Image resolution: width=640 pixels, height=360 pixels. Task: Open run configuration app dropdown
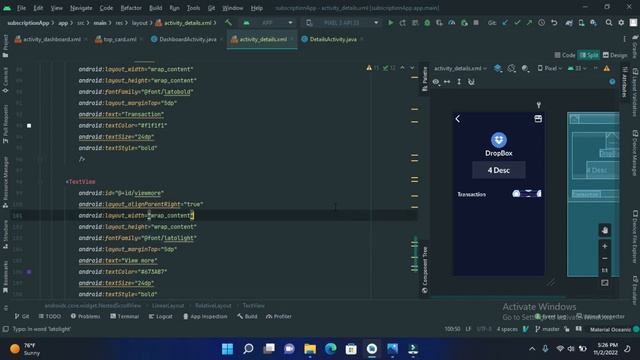click(x=268, y=23)
